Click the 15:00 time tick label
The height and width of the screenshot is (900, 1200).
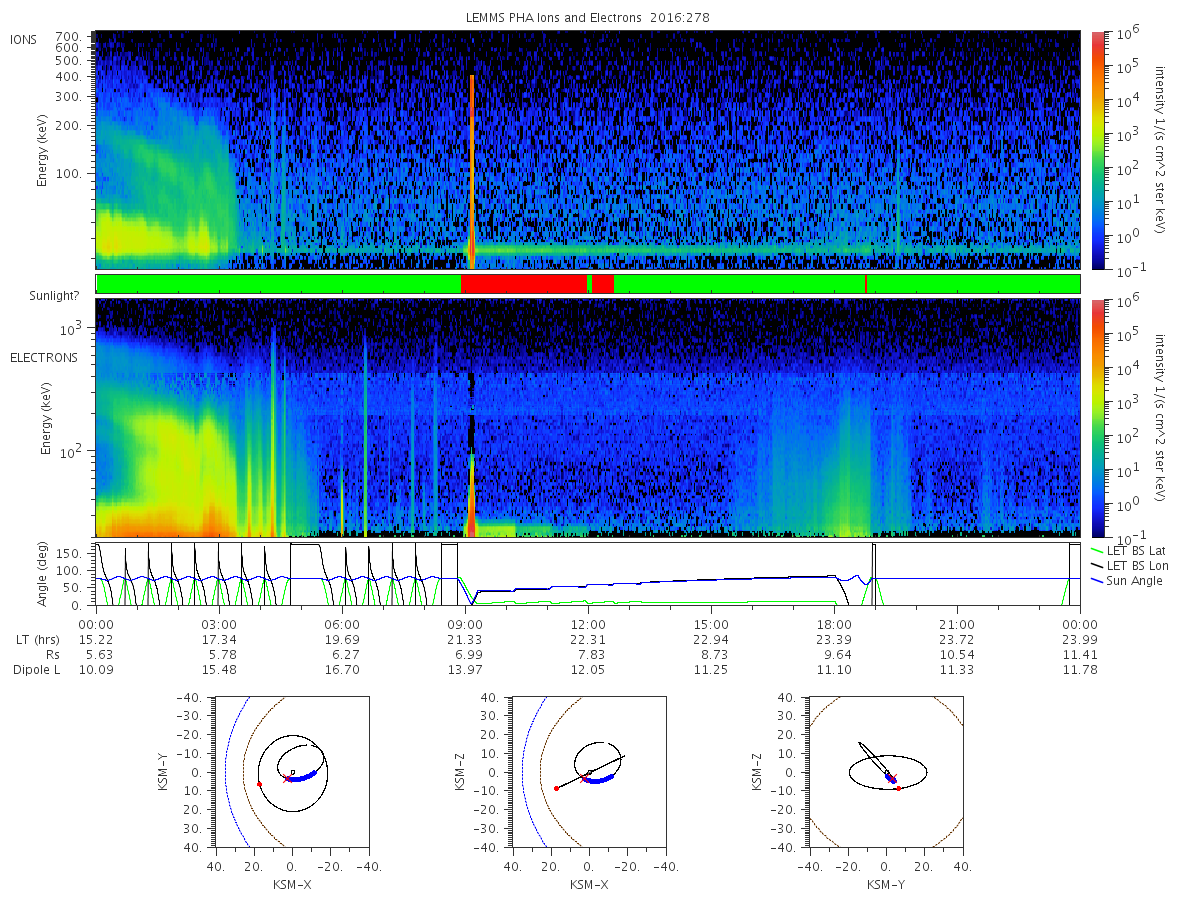711,625
